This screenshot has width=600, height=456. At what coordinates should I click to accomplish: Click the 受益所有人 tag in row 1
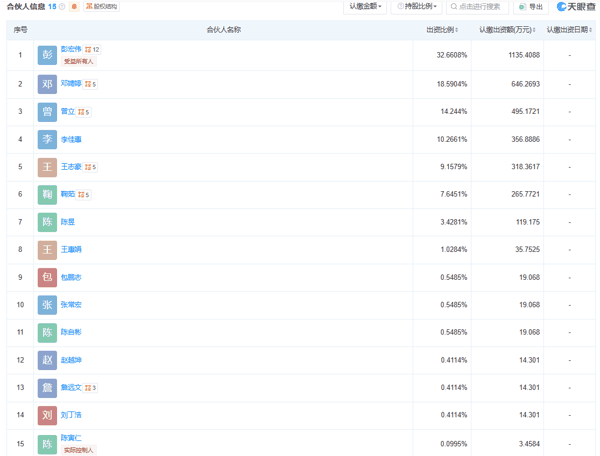click(78, 61)
